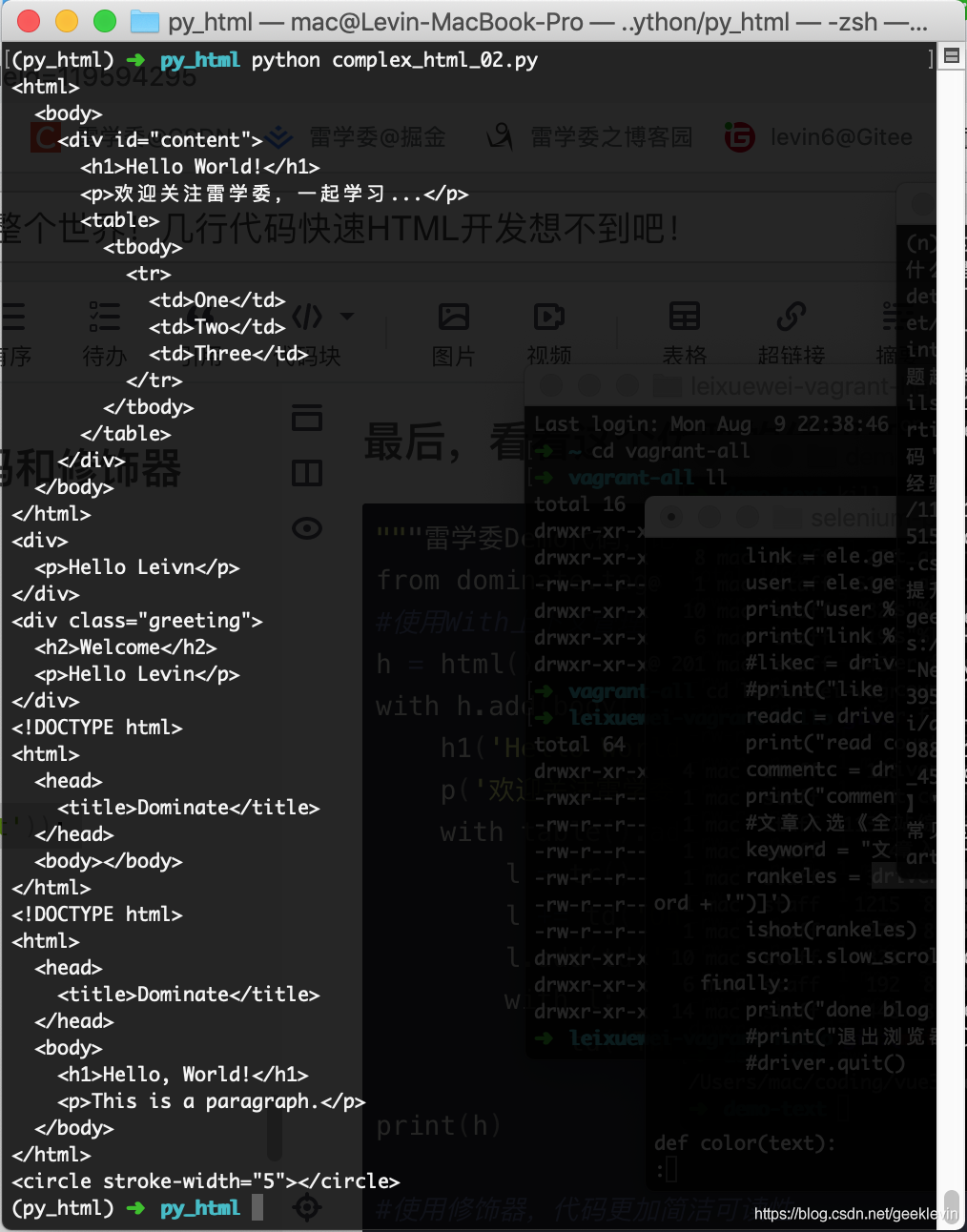This screenshot has height=1232, width=967.
Task: Insert a code block via 代码块 icon
Action: [x=307, y=316]
